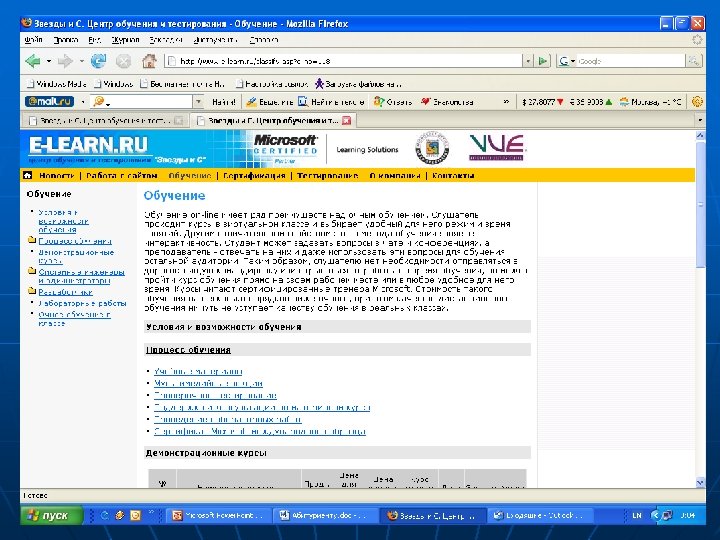Open the Бесплатная почта bookmark

pyautogui.click(x=183, y=84)
